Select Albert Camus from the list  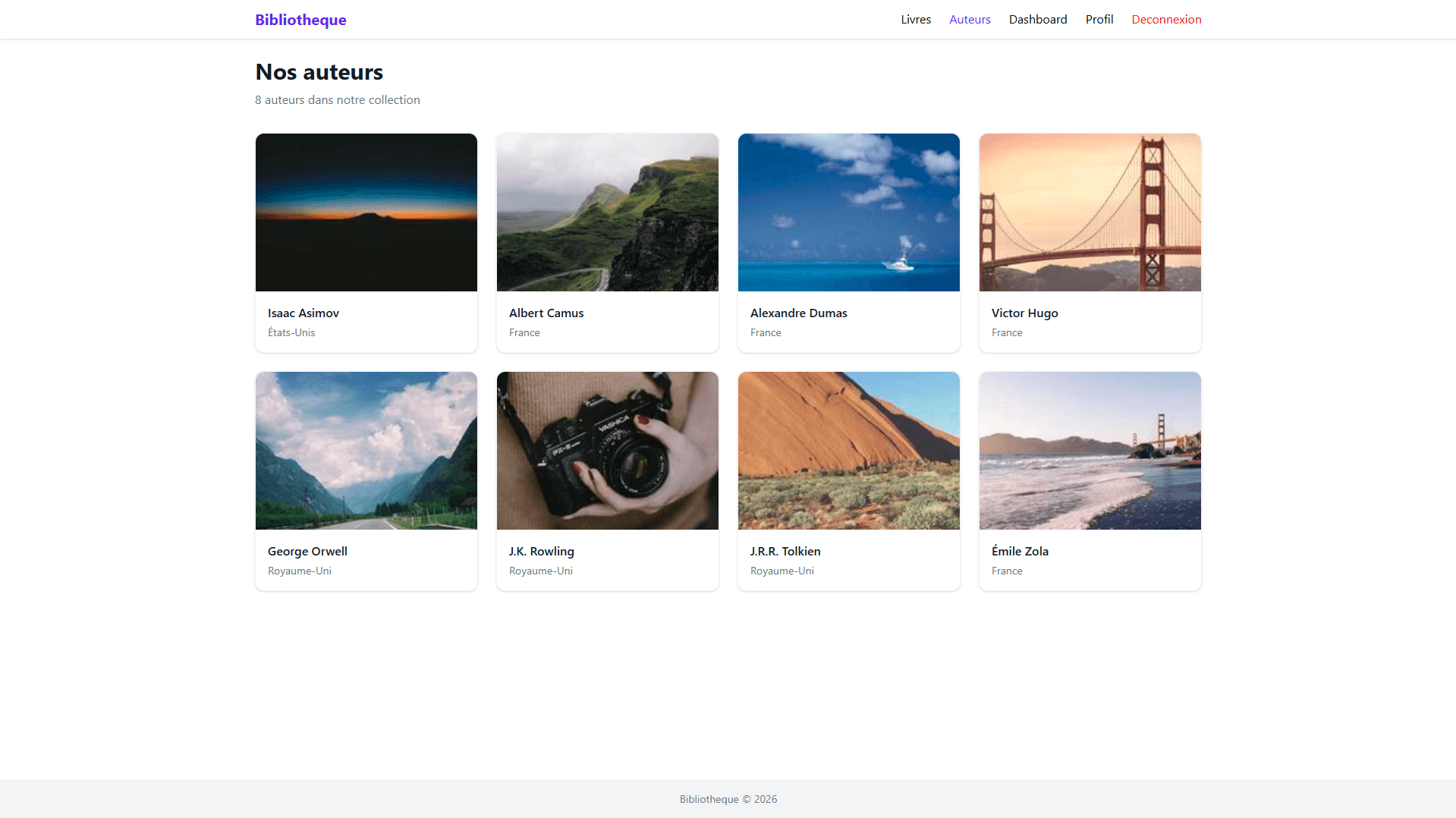[546, 313]
